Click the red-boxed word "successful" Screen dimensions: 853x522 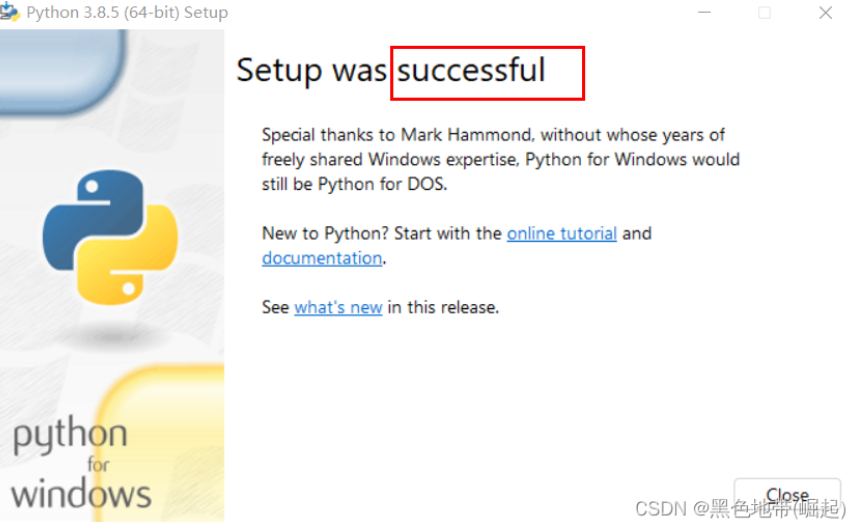click(472, 70)
